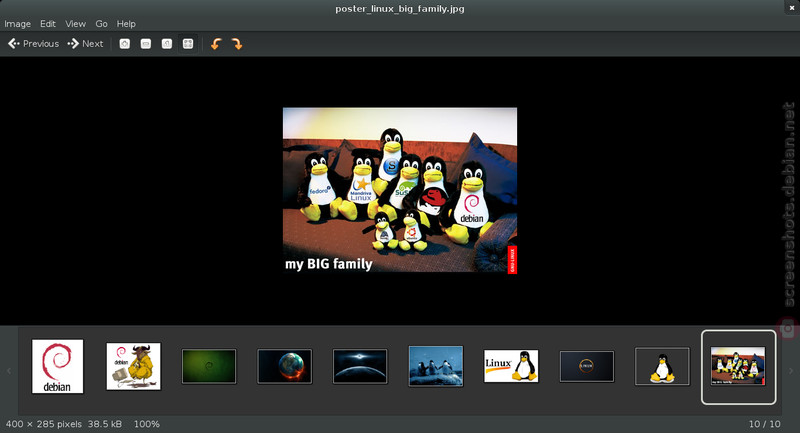
Task: Select the Debian gnu mascot thumbnail
Action: tap(134, 366)
